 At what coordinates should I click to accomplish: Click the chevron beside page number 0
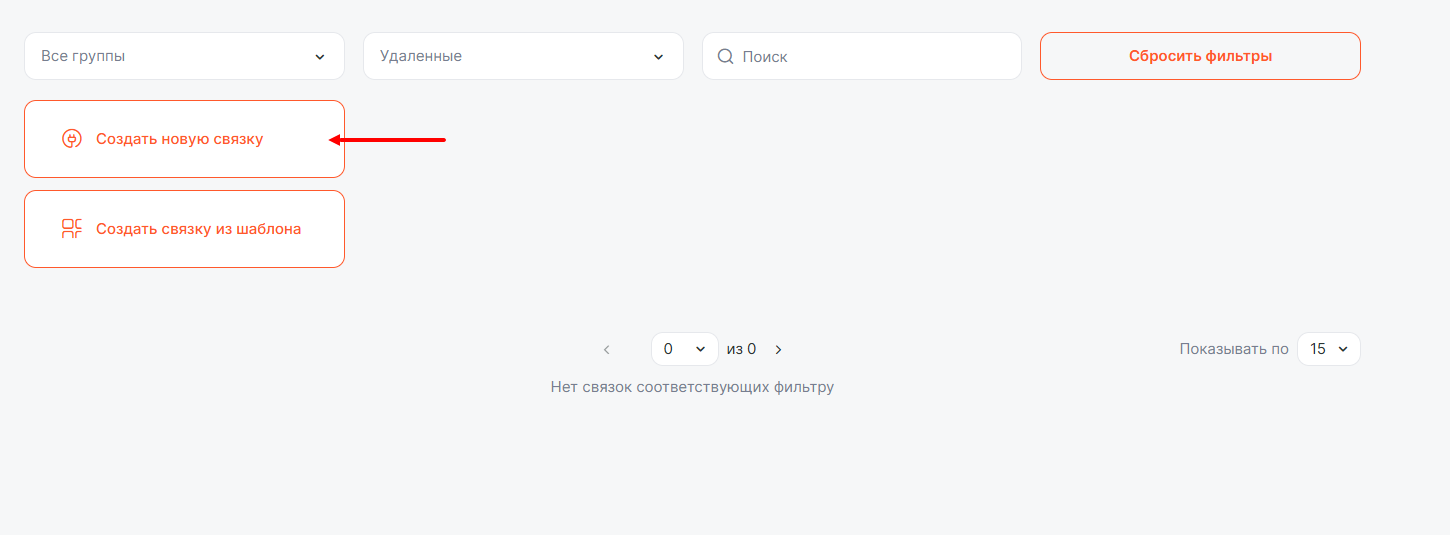point(700,350)
